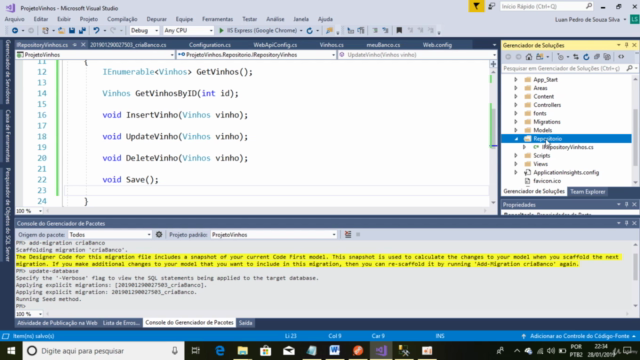This screenshot has width=640, height=360.
Task: Click Sync with Active Document icon
Action: [x=576, y=57]
